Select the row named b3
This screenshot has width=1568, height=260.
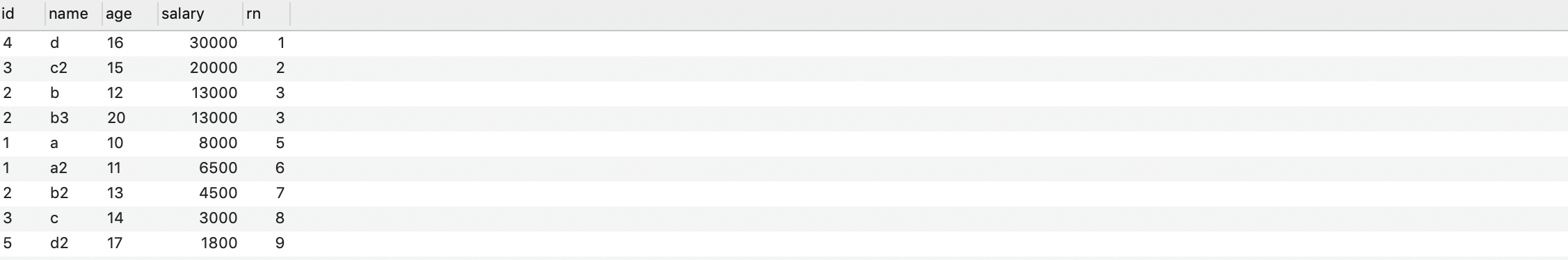click(784, 118)
